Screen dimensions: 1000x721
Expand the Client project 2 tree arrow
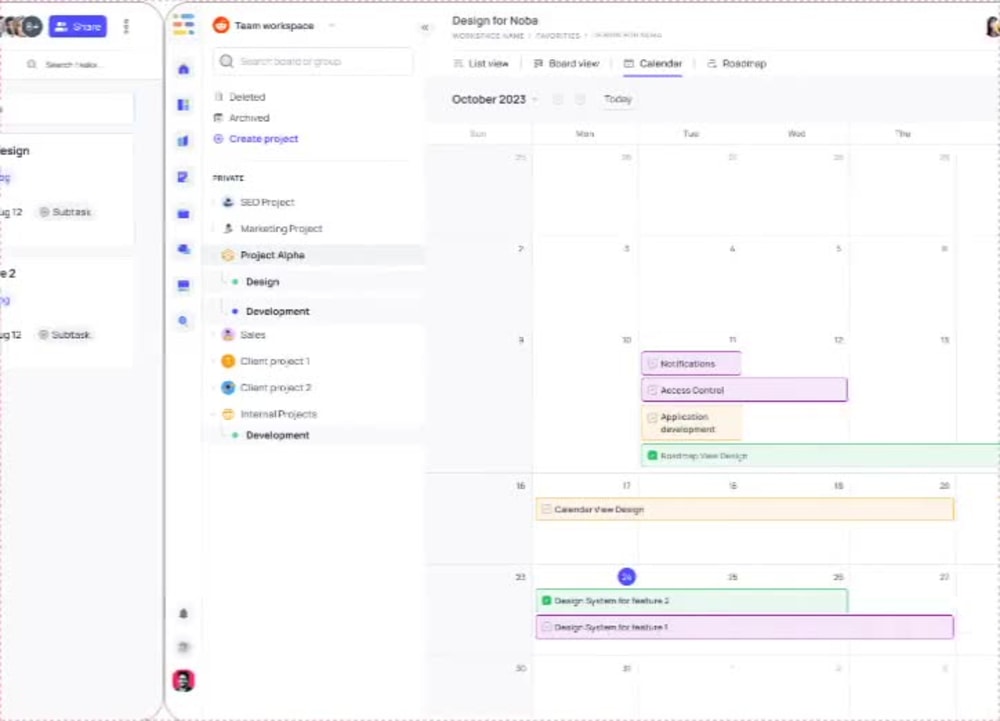pos(213,388)
